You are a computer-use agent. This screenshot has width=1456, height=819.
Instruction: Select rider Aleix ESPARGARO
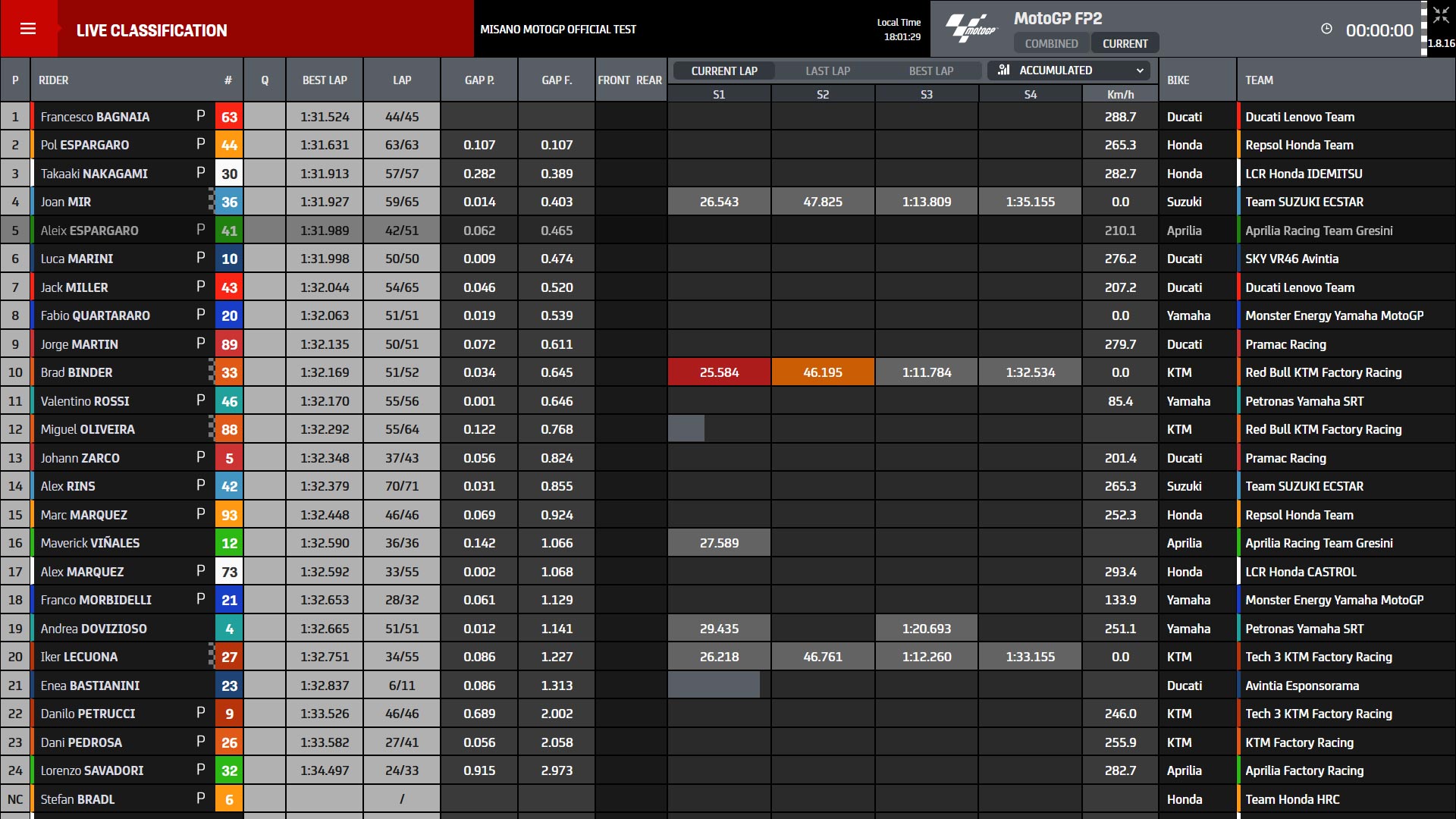pos(89,231)
